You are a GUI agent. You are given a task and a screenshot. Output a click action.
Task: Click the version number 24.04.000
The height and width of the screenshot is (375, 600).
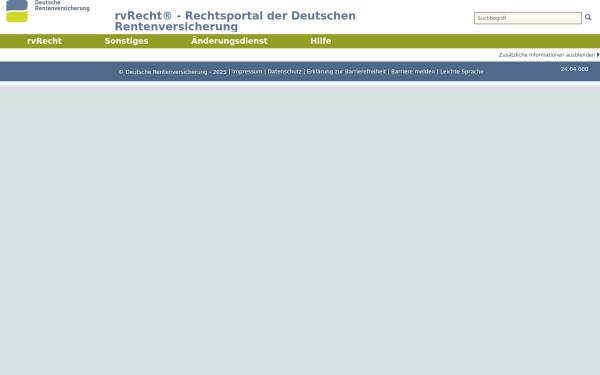click(574, 69)
